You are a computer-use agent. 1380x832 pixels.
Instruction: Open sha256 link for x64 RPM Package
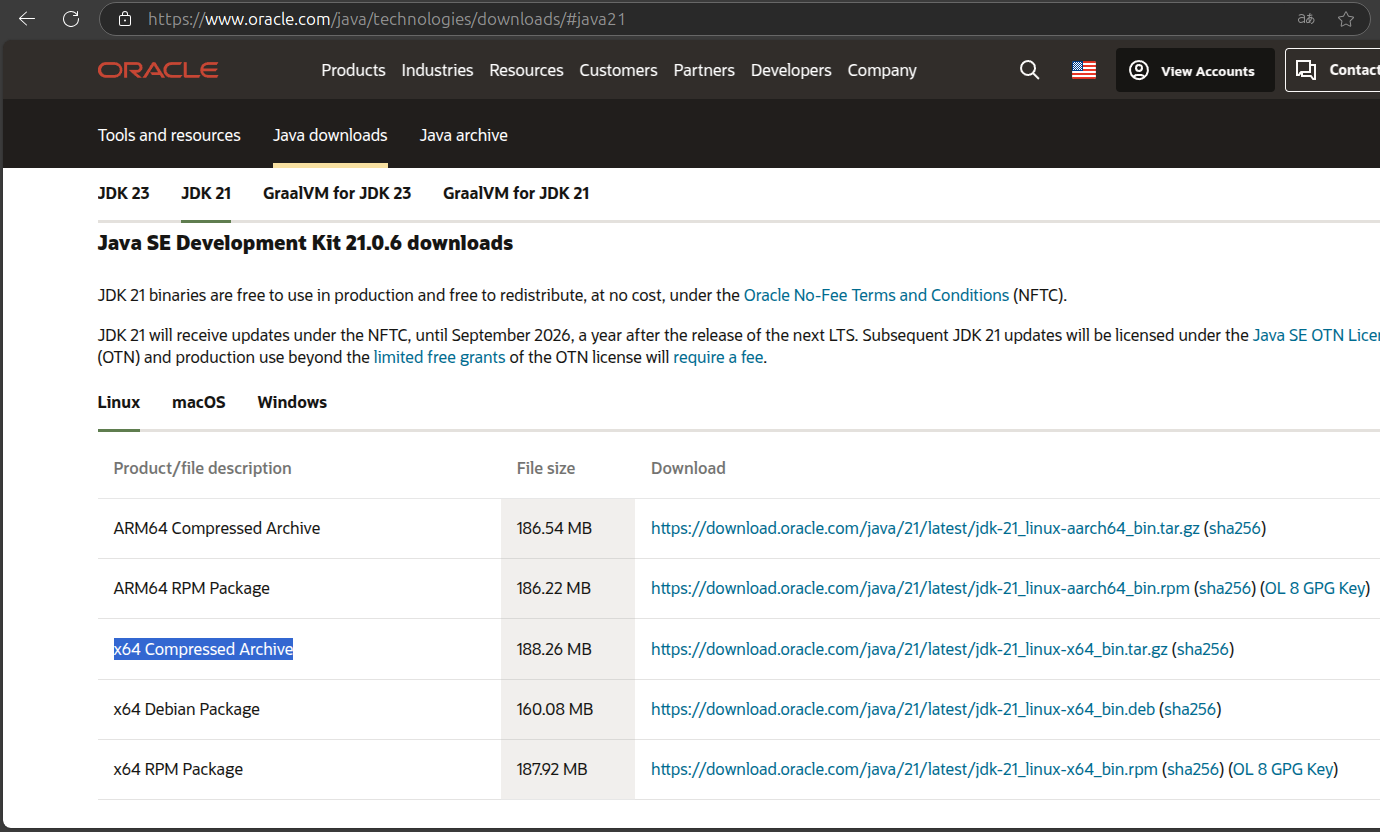coord(1193,769)
